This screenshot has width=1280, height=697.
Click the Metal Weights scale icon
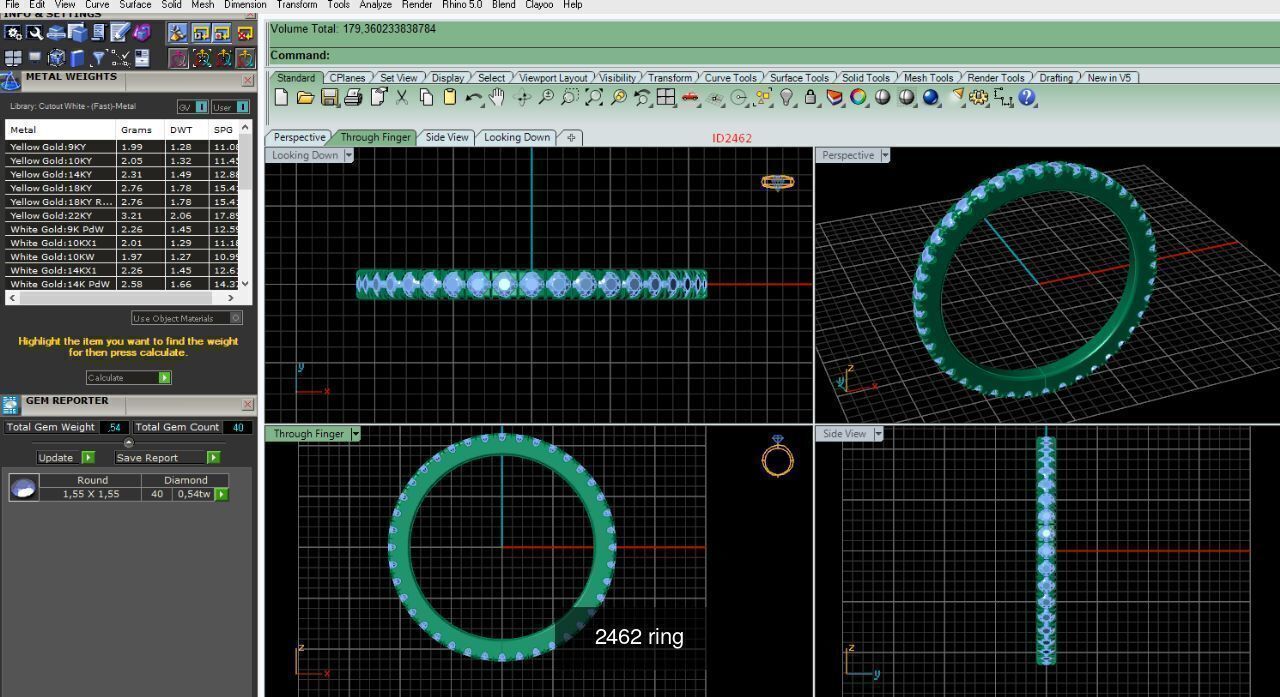tap(10, 82)
